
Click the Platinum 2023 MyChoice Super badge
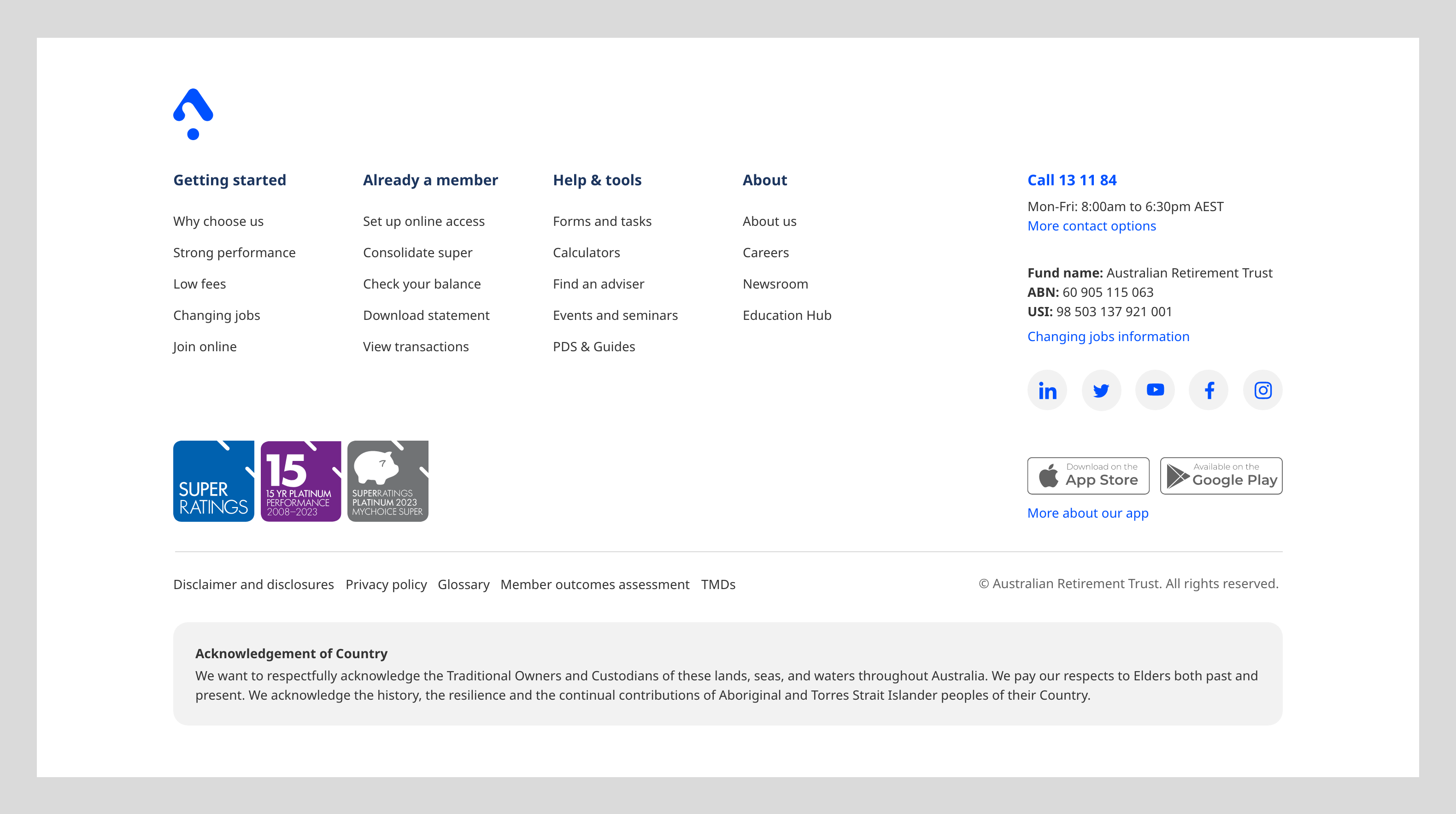pos(388,481)
